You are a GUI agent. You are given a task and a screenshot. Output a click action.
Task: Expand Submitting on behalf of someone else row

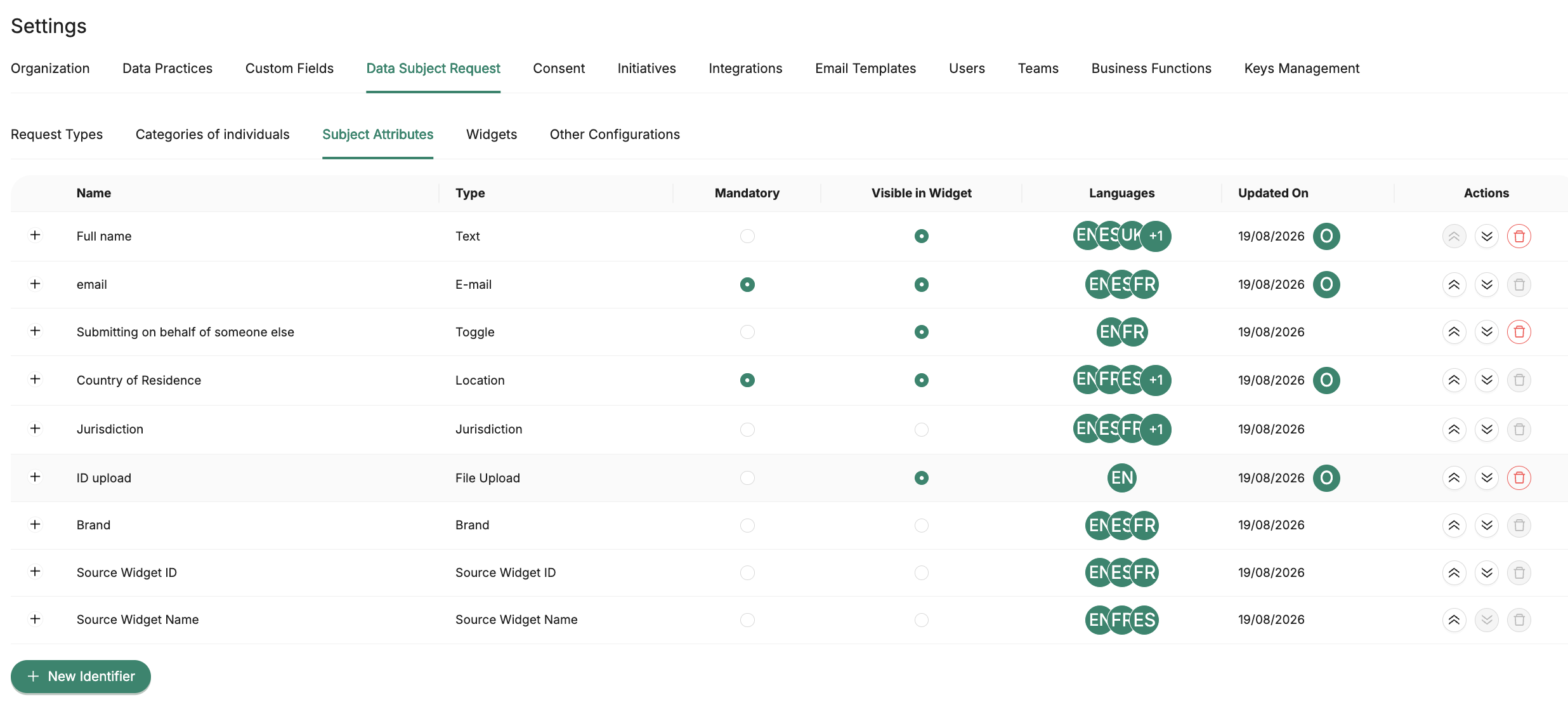[36, 331]
